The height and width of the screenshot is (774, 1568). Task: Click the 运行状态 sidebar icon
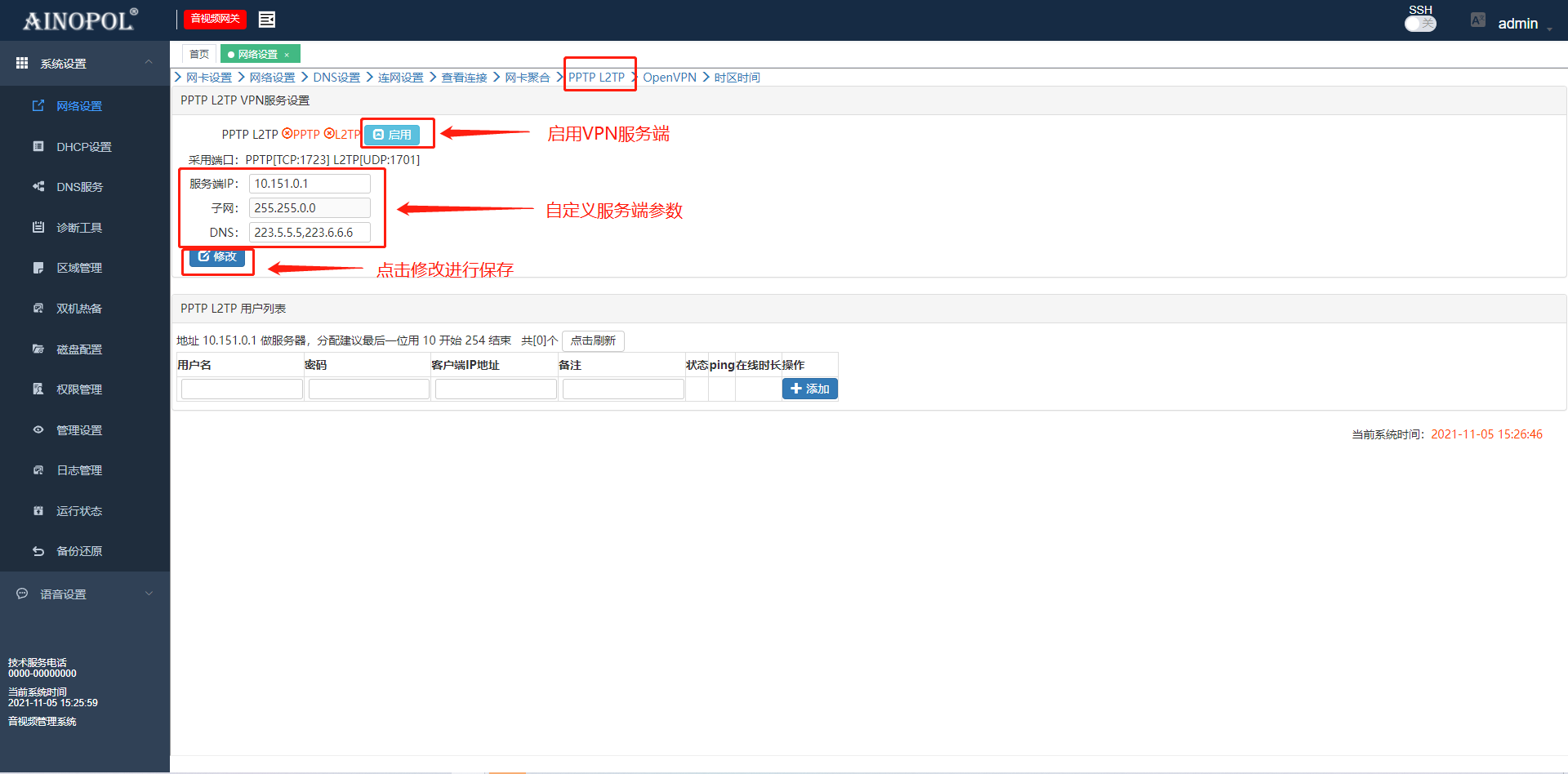[38, 511]
